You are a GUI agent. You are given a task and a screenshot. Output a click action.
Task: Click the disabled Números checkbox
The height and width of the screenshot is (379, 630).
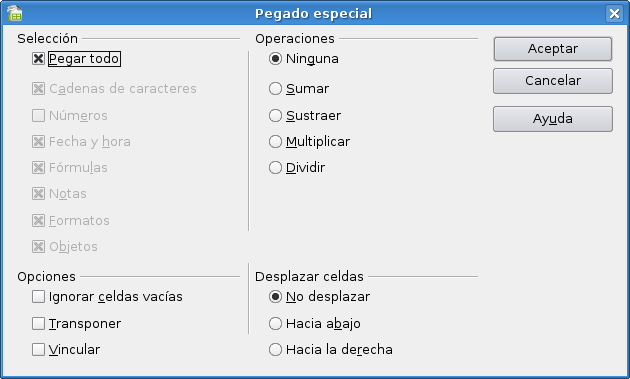[38, 115]
